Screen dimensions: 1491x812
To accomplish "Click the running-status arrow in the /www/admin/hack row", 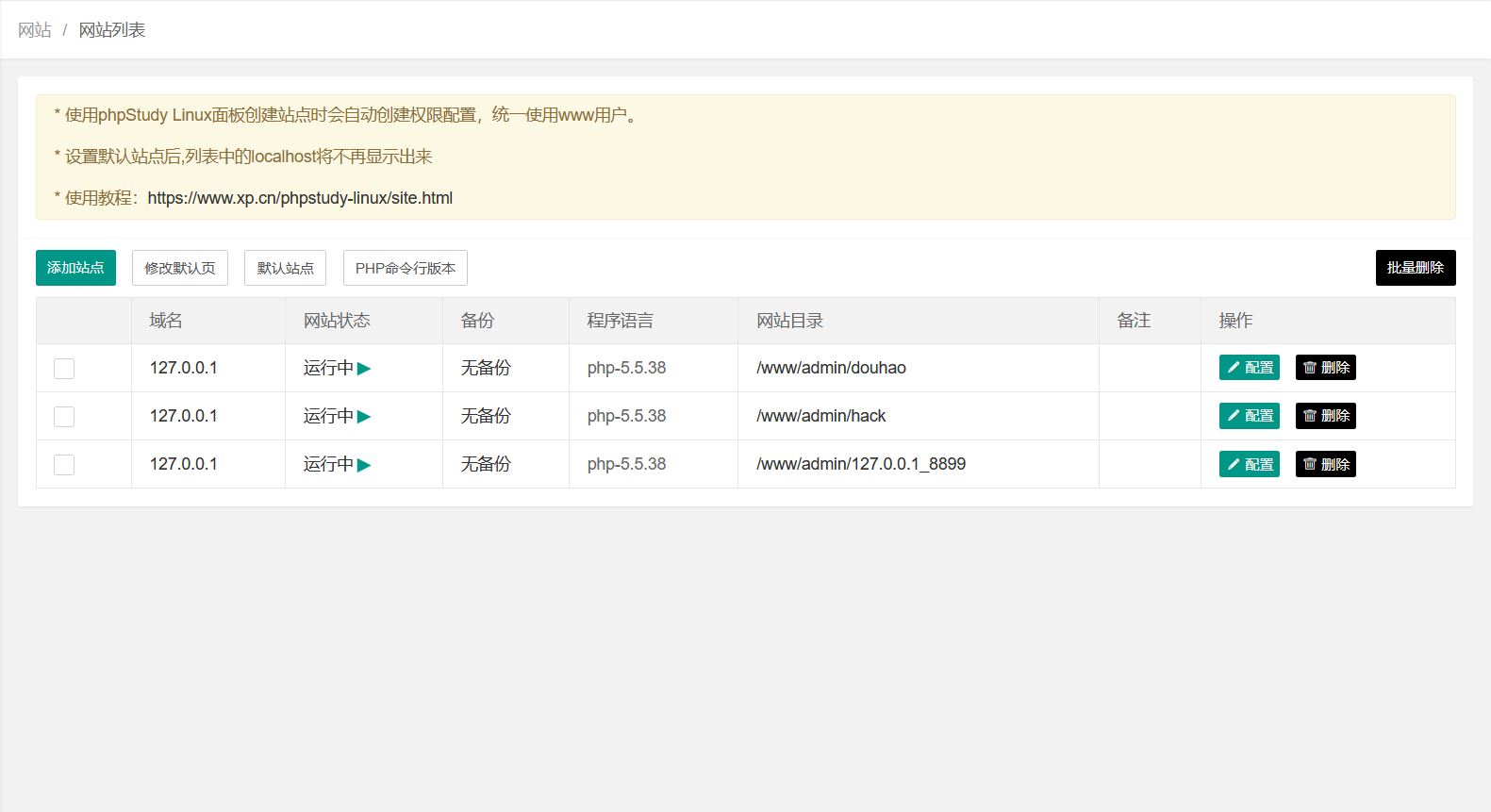I will 364,417.
